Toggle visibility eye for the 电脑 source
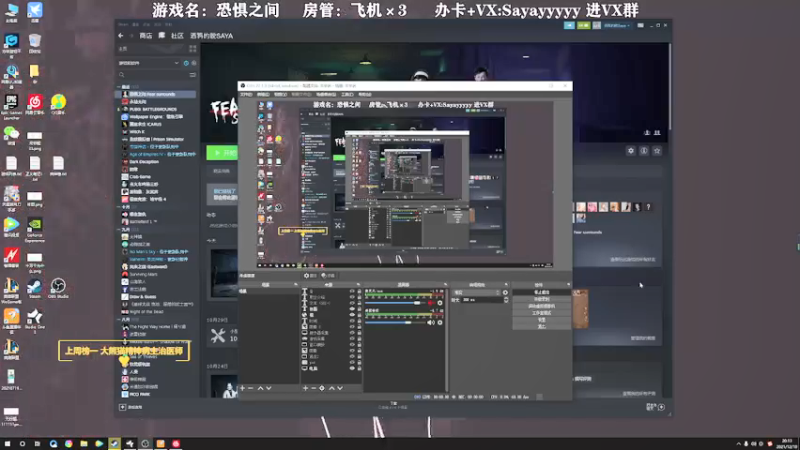 tap(352, 368)
